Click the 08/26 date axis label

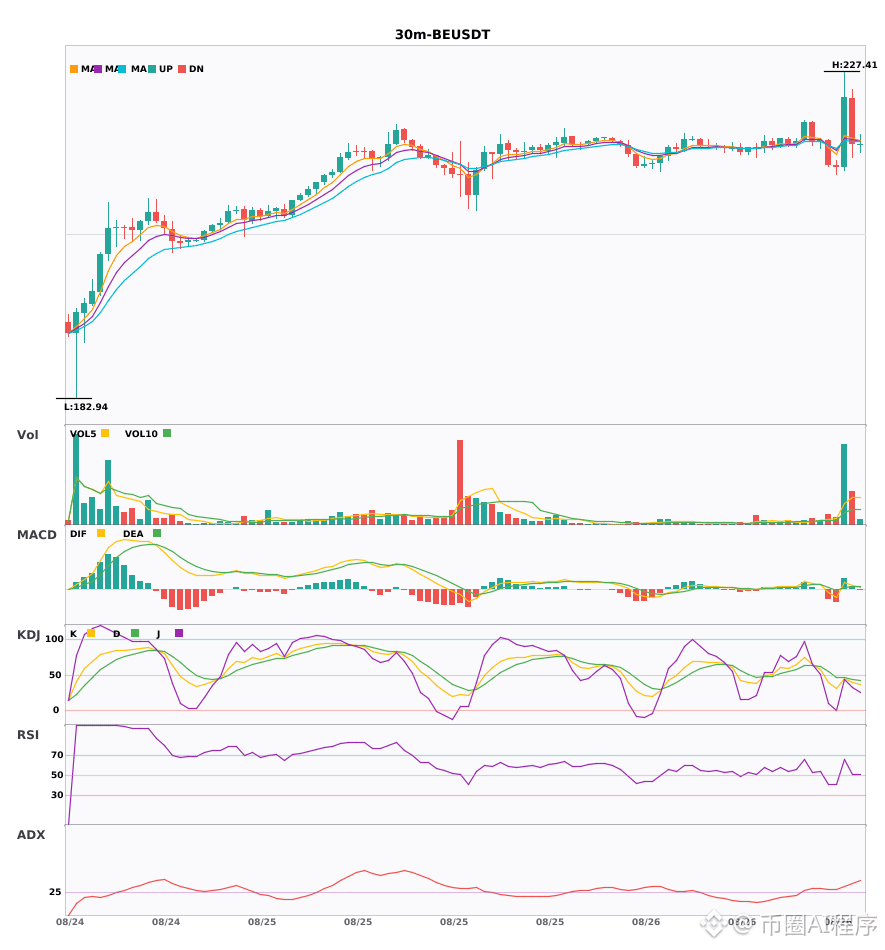pos(646,922)
